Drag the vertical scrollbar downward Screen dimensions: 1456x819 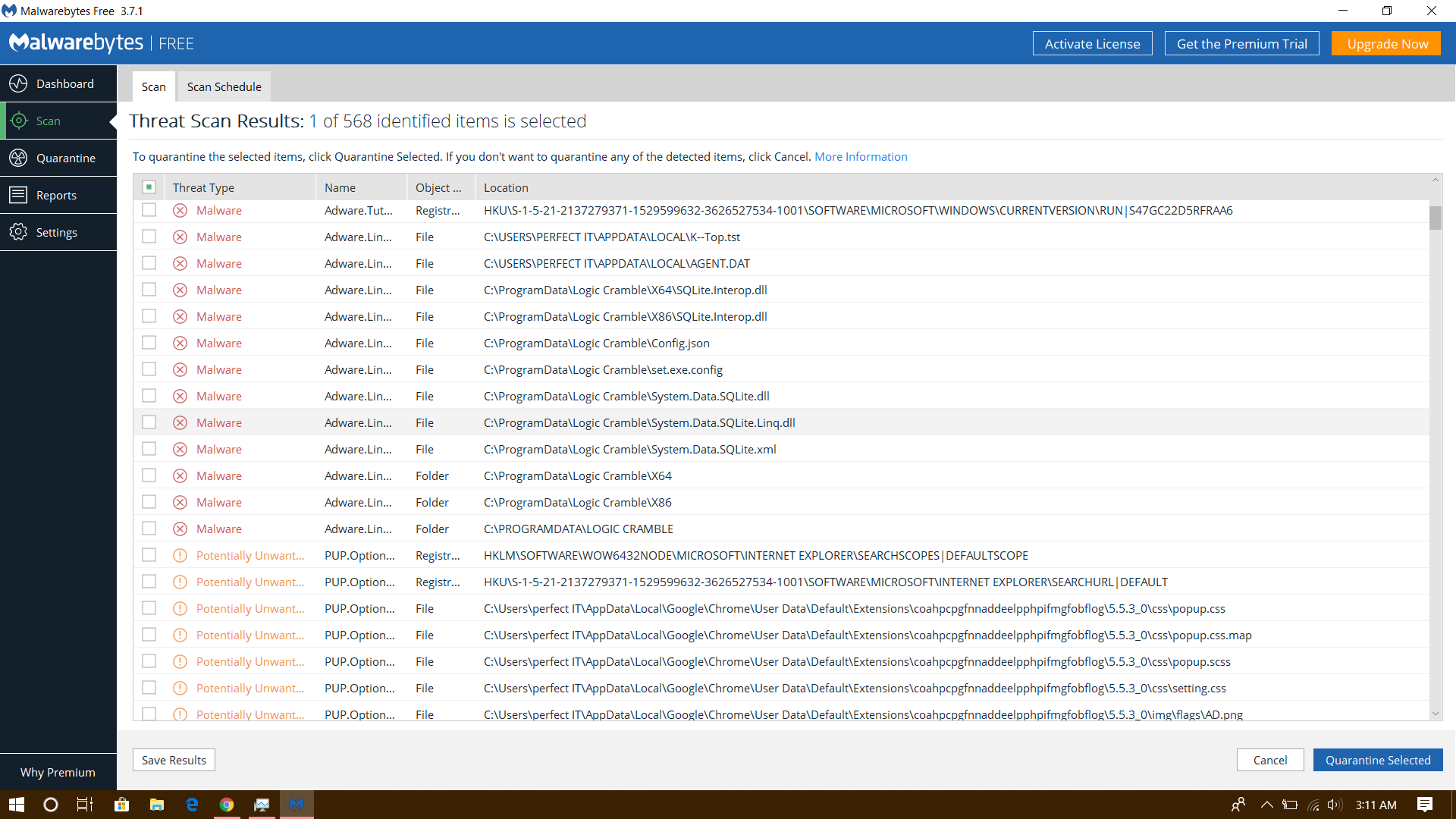click(1434, 218)
